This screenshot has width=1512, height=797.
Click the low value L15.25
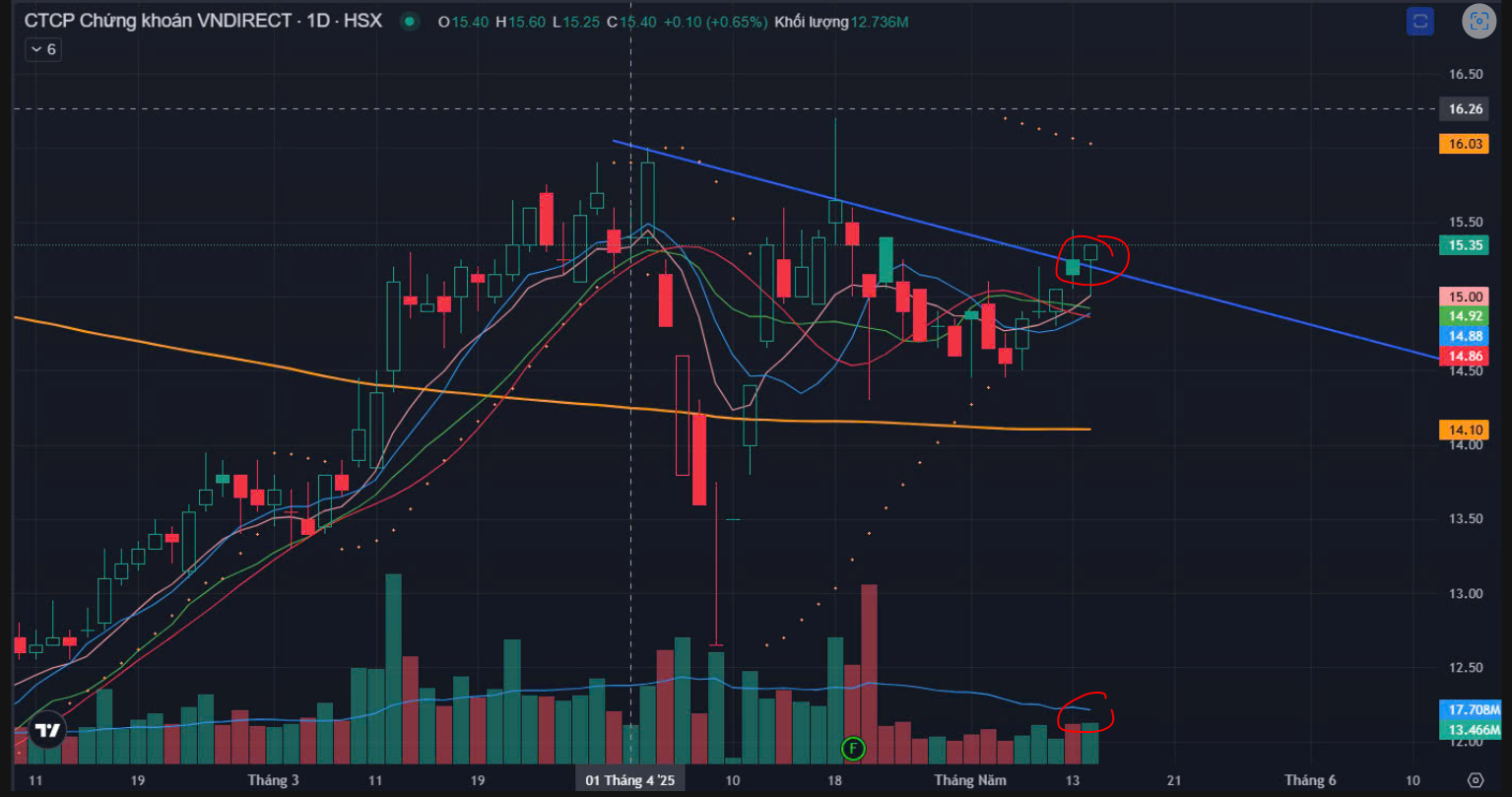(576, 21)
